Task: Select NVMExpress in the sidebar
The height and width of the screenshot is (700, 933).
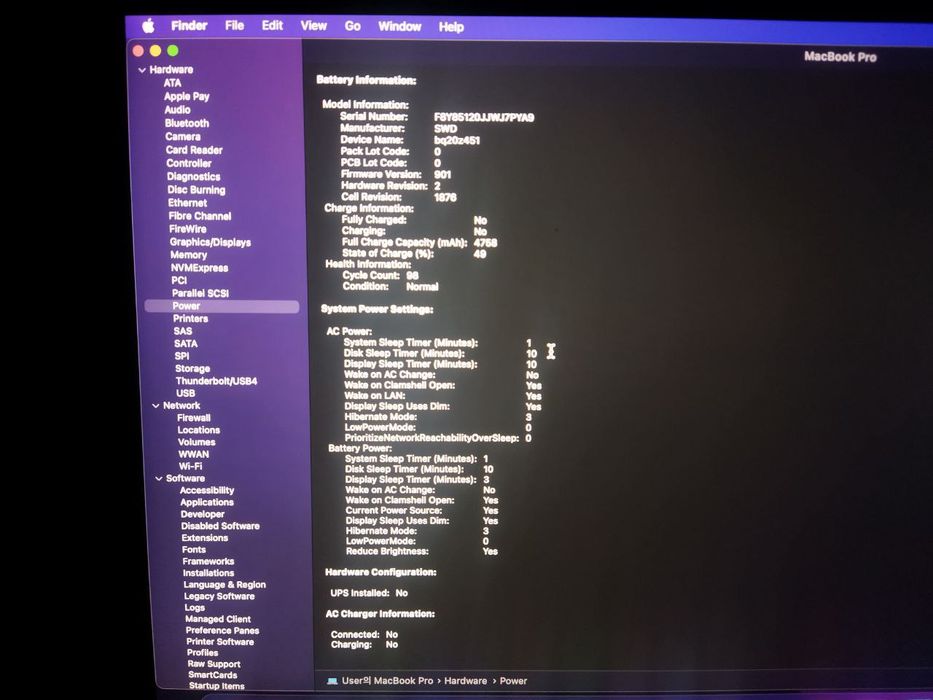Action: coord(199,268)
